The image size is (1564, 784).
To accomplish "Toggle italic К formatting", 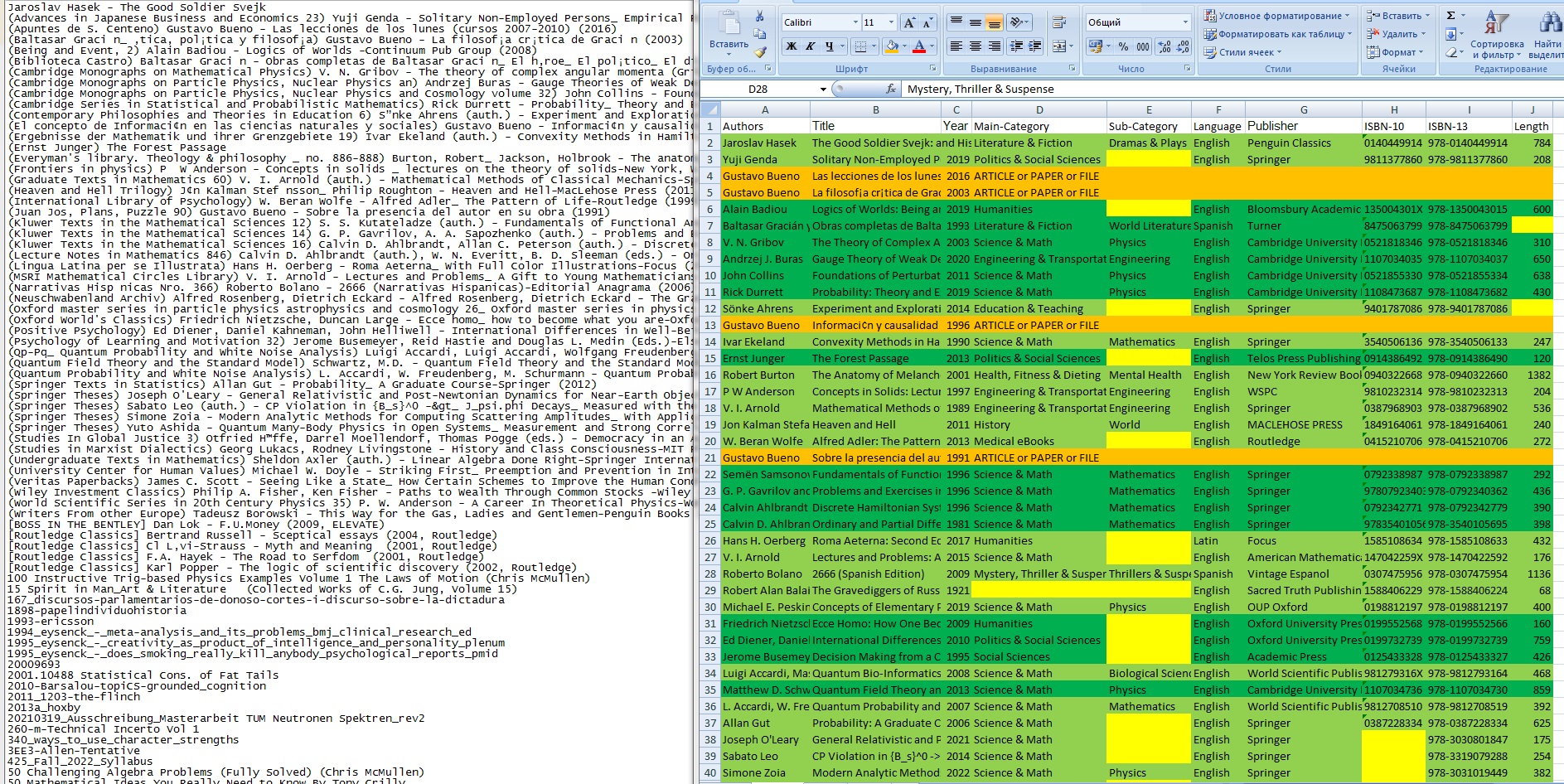I will tap(811, 46).
